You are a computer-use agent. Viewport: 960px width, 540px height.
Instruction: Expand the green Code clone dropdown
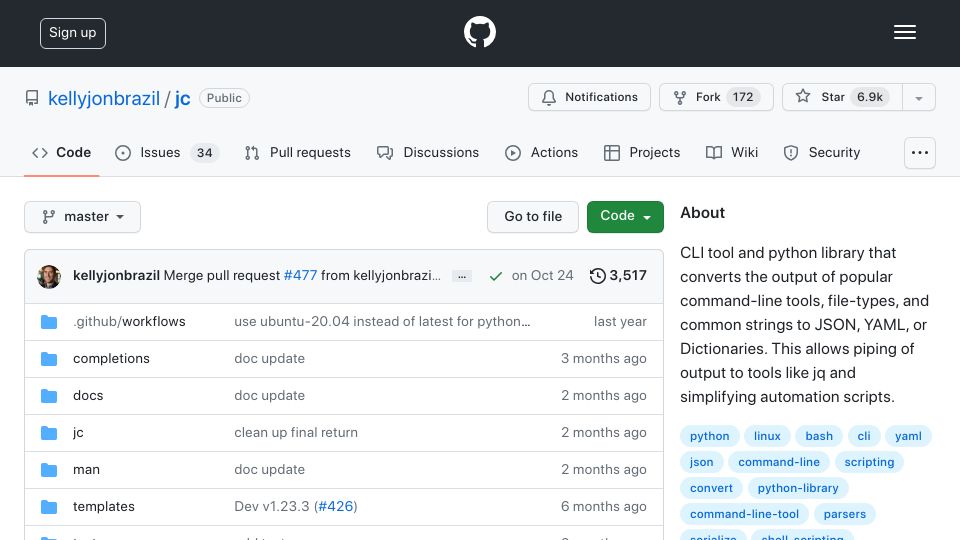click(x=625, y=217)
